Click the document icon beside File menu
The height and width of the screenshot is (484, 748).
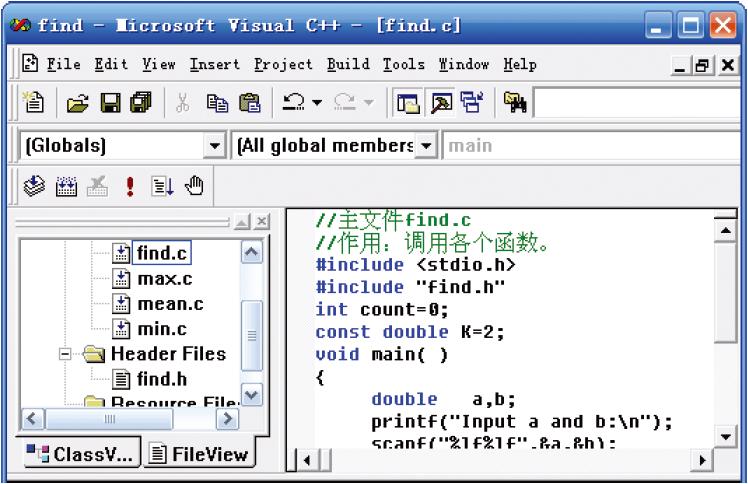[x=30, y=63]
